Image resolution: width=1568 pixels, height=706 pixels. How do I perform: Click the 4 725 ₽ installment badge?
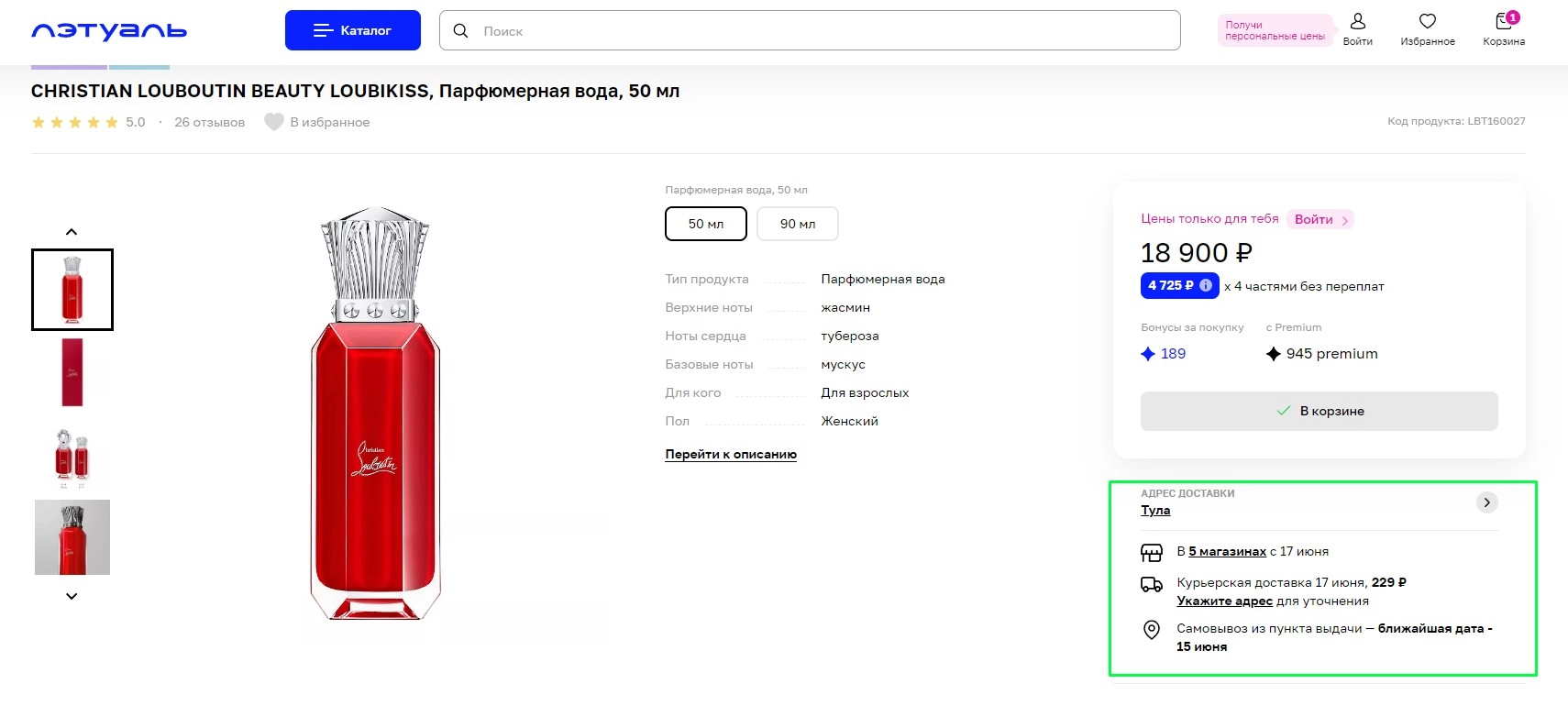click(x=1180, y=286)
